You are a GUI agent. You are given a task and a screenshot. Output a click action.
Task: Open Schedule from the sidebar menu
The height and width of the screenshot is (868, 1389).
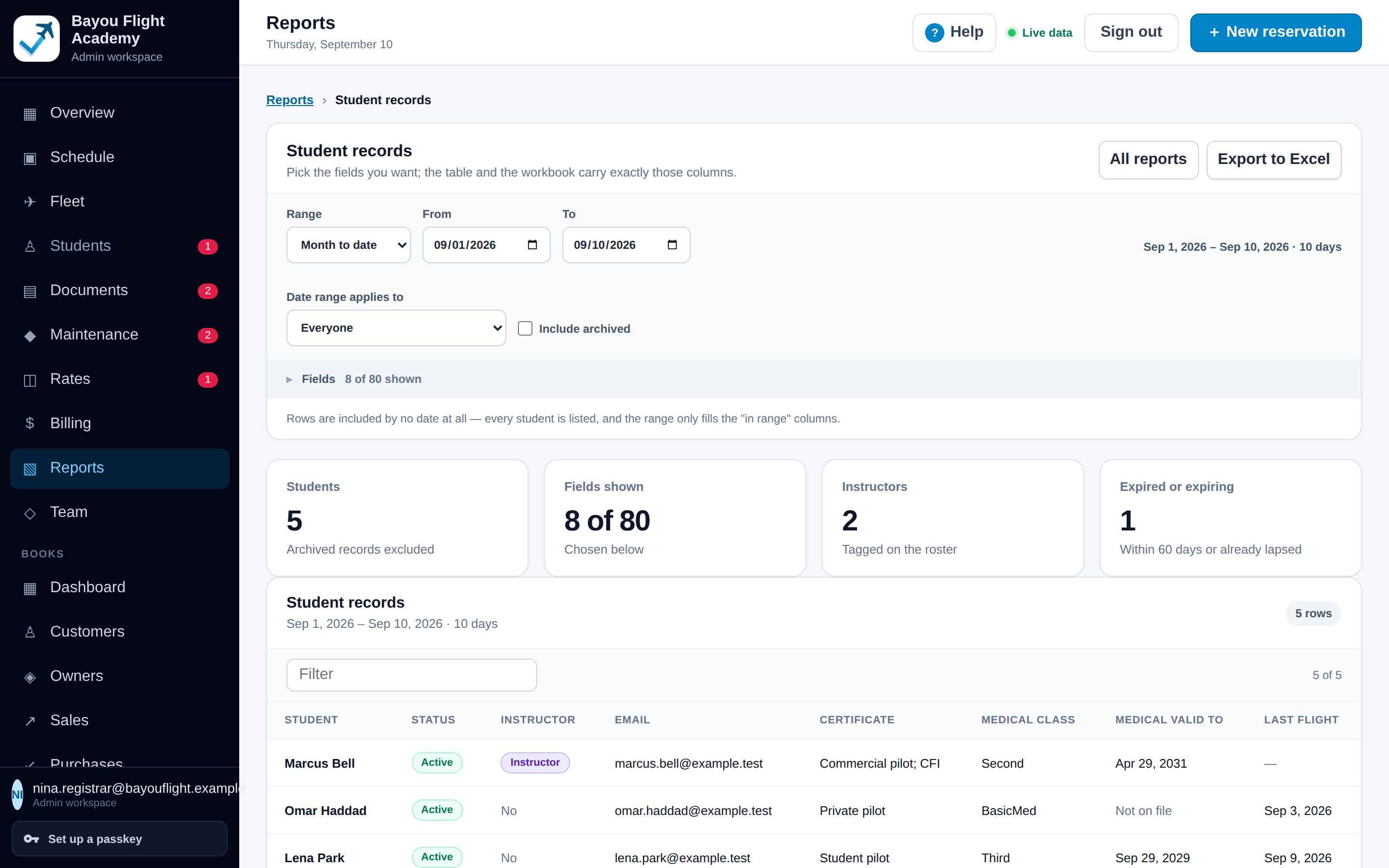[x=120, y=157]
